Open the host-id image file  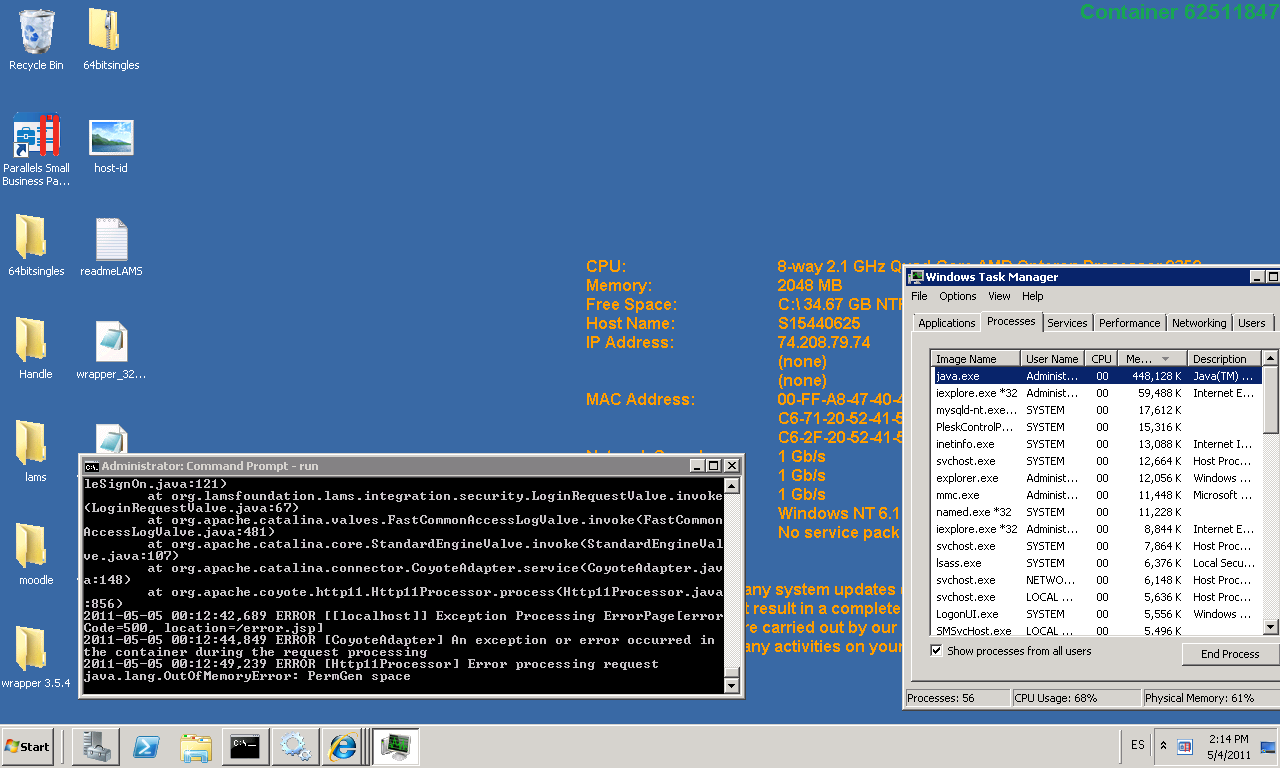pos(111,138)
